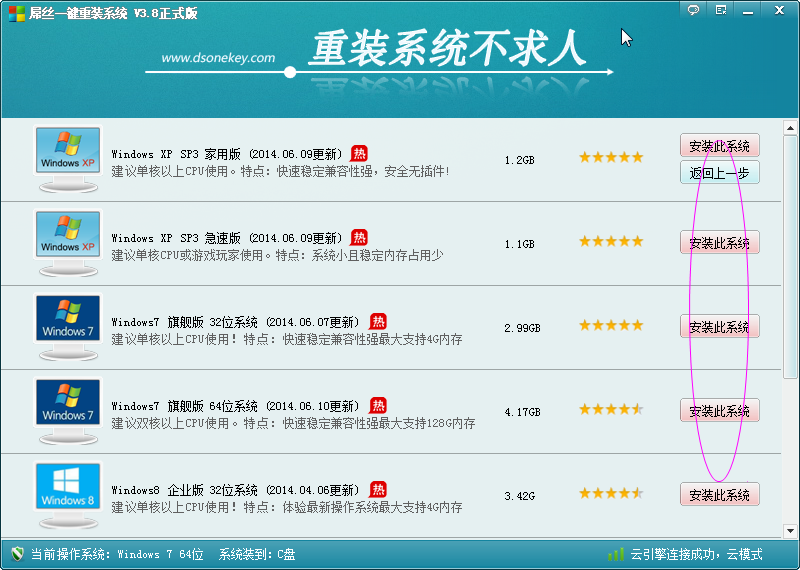This screenshot has width=800, height=570.
Task: Select the Windows 7 64位 system icon
Action: (x=68, y=406)
